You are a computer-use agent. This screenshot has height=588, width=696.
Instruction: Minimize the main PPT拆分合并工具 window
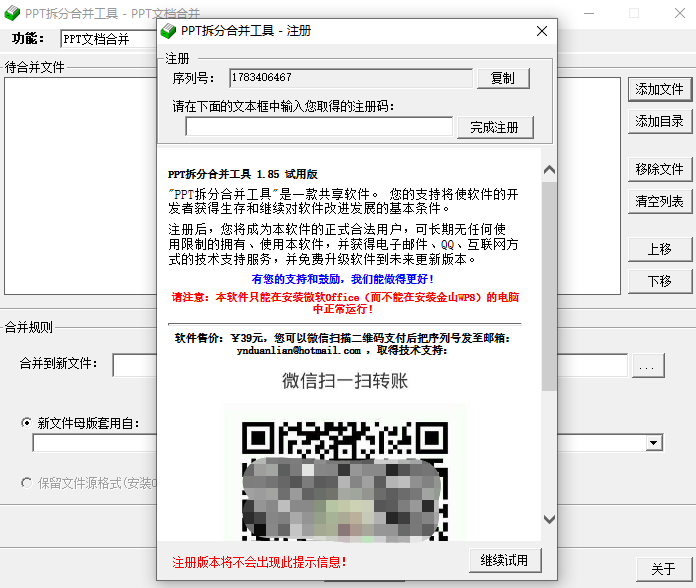coord(589,13)
